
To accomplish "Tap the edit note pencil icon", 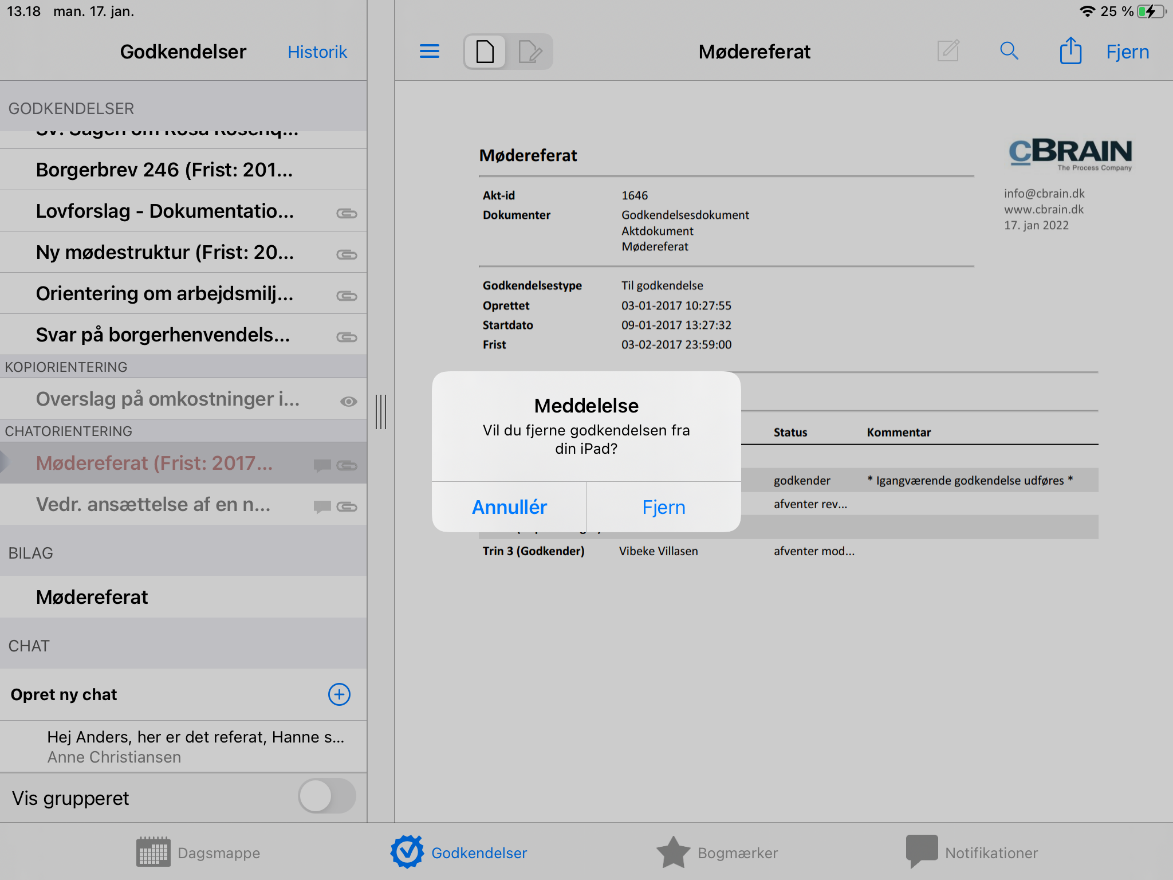I will click(x=948, y=51).
